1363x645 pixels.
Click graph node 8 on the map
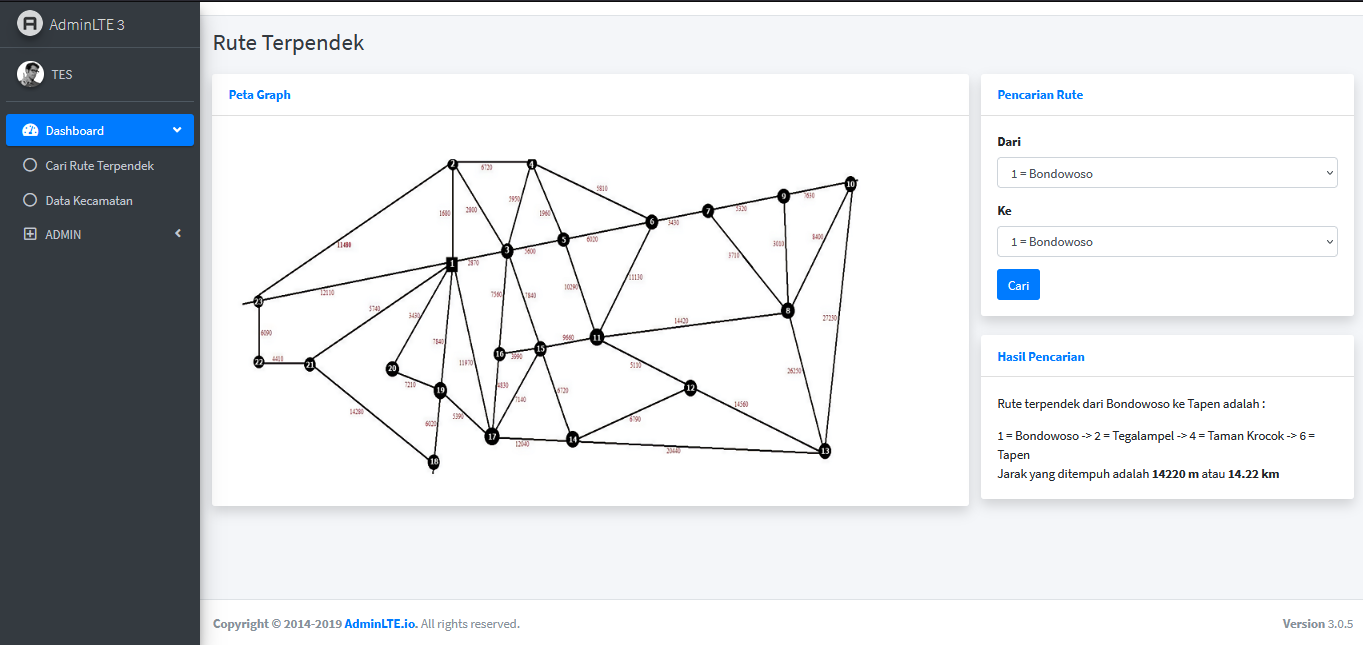click(788, 311)
